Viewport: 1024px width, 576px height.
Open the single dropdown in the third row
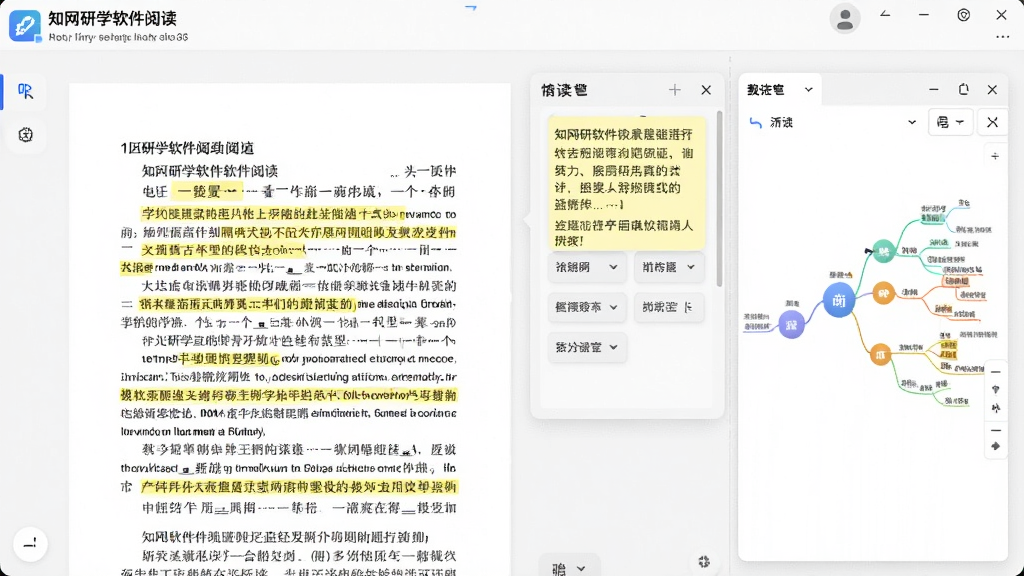point(586,347)
